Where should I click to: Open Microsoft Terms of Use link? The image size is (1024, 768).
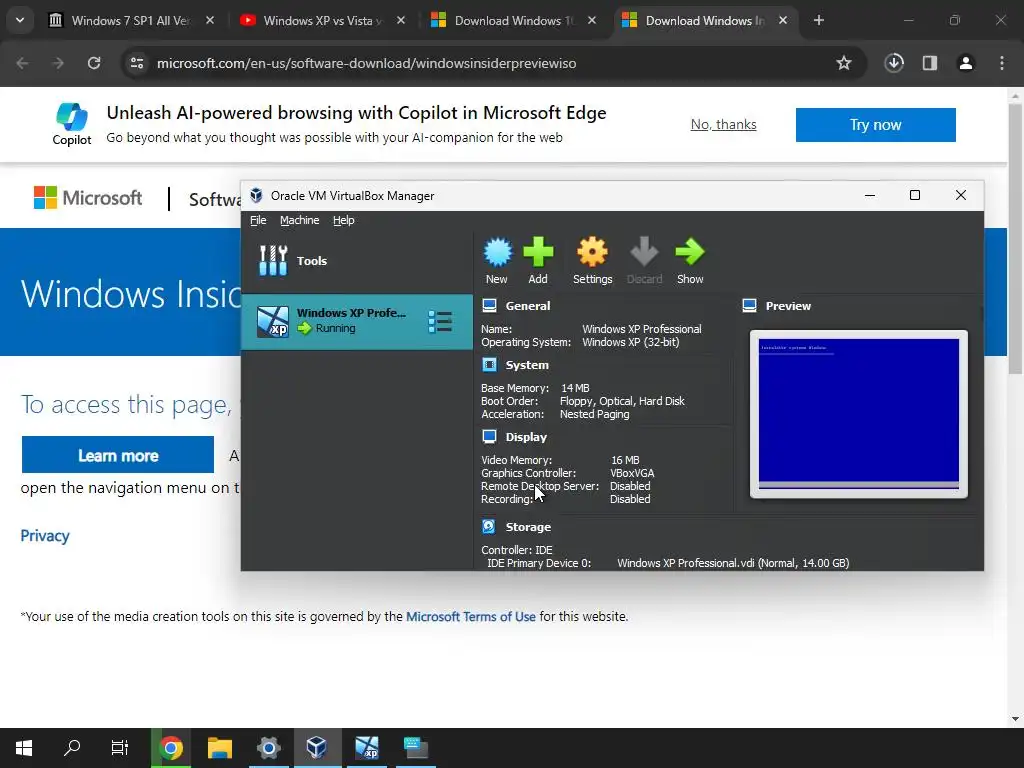tap(470, 616)
